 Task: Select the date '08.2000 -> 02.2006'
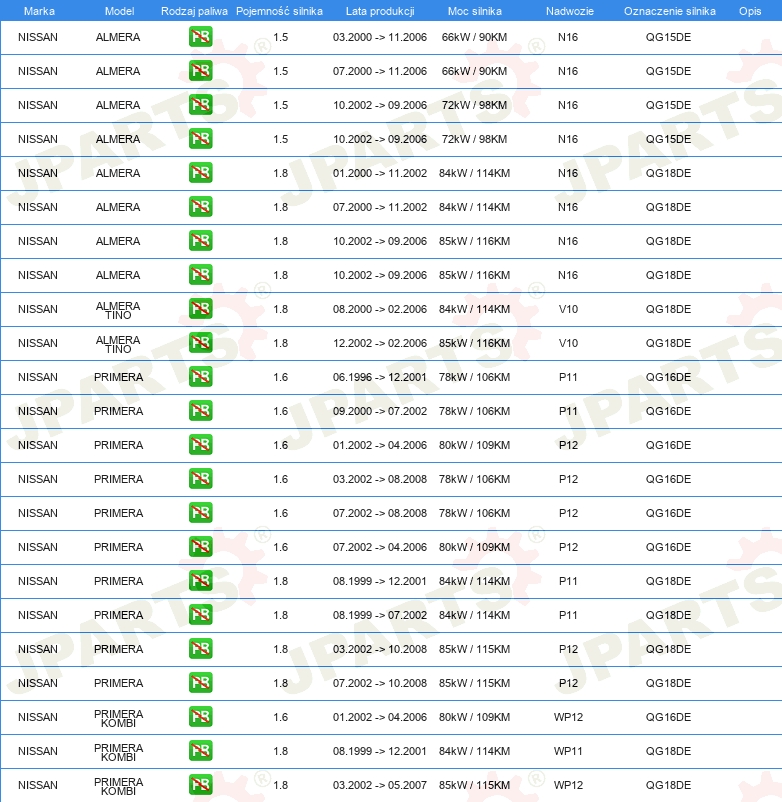(380, 309)
